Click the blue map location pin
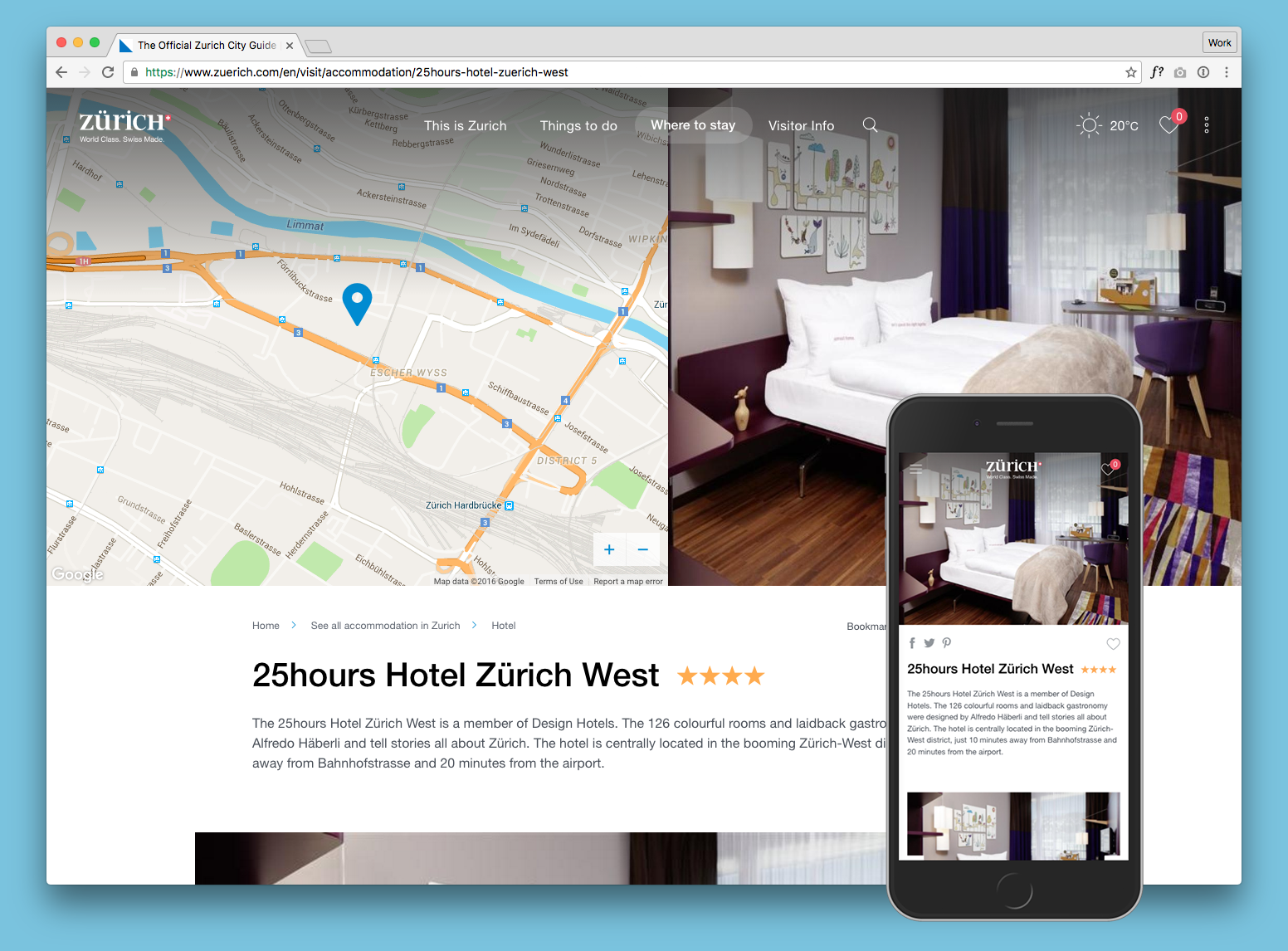Viewport: 1288px width, 951px height. (x=357, y=304)
